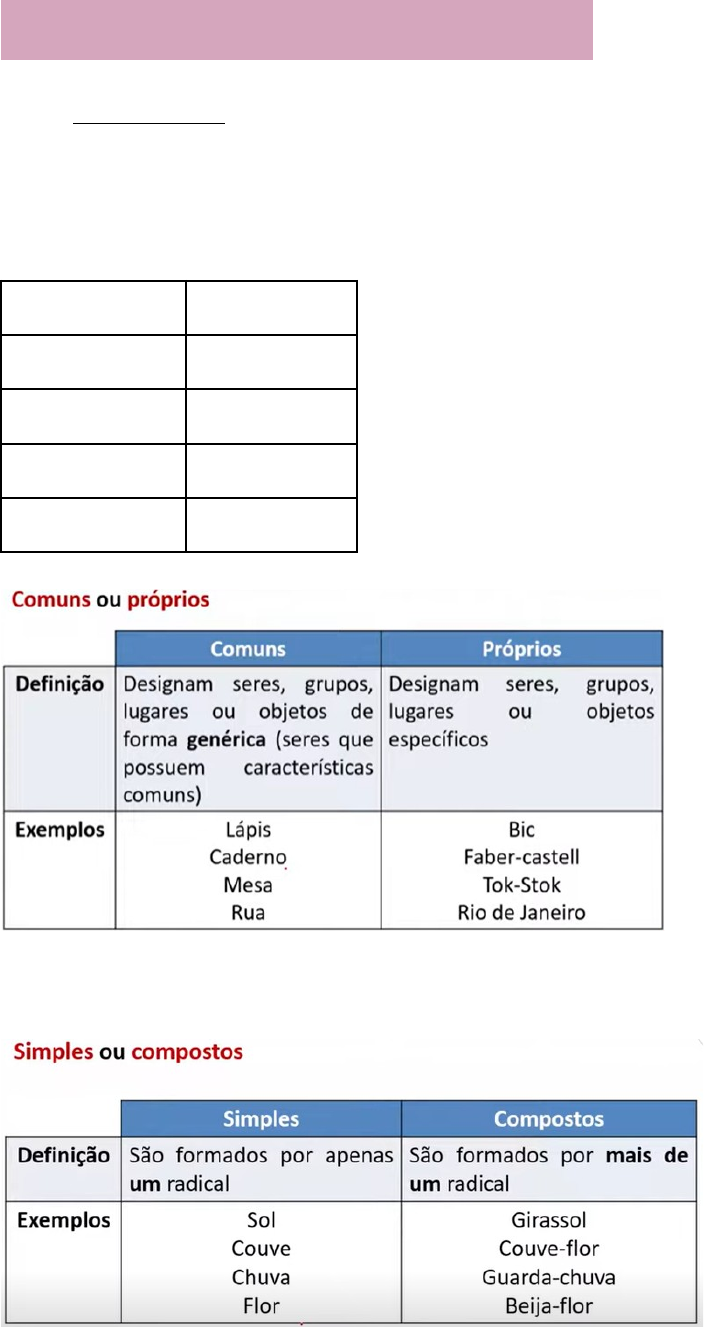Screen dimensions: 704x1327
Task: Click the example "Guarda-chuva"
Action: pos(548,1277)
